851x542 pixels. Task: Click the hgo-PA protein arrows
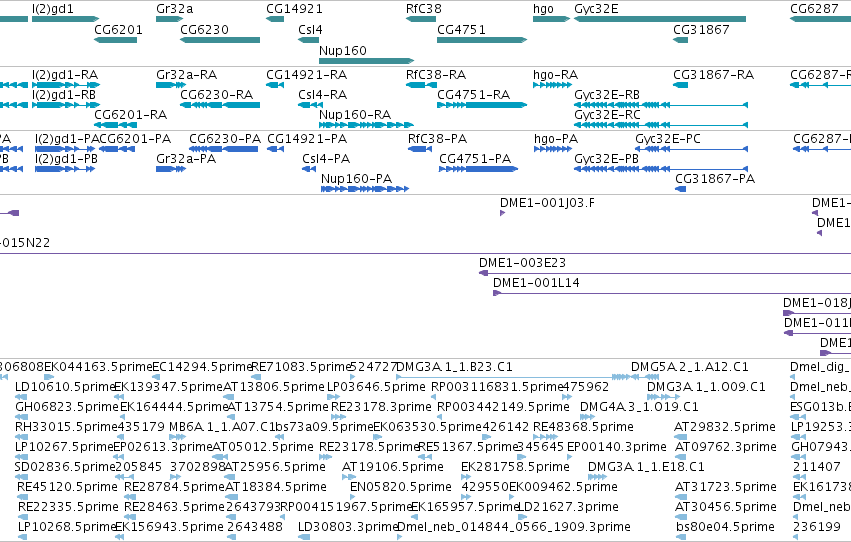[552, 149]
